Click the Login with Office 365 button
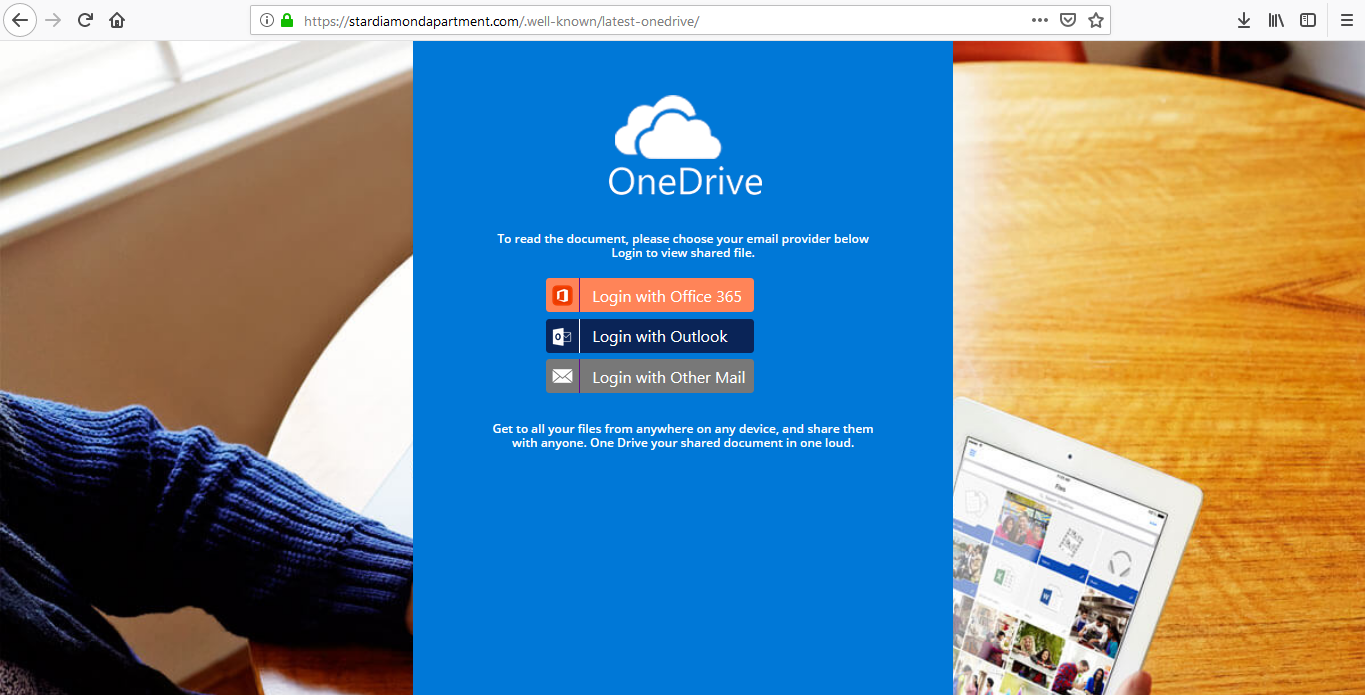The height and width of the screenshot is (695, 1365). click(x=666, y=296)
